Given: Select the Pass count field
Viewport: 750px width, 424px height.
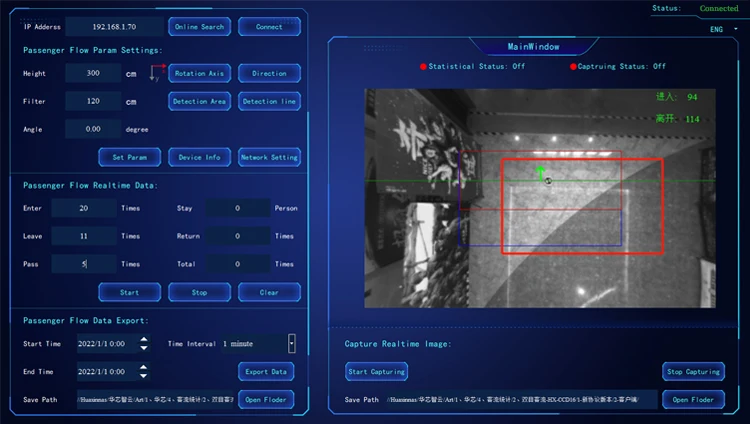Looking at the screenshot, I should pyautogui.click(x=84, y=264).
